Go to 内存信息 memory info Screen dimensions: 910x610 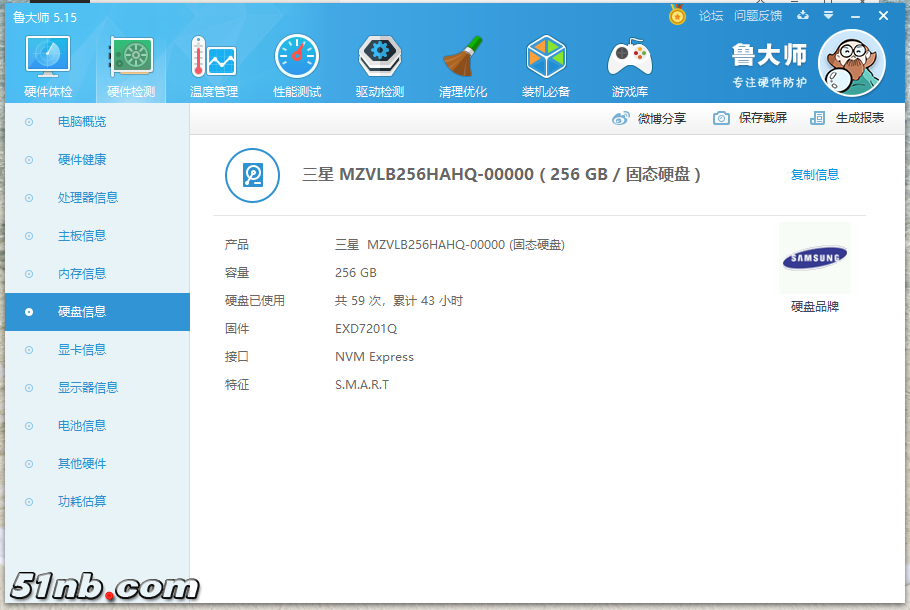pyautogui.click(x=82, y=274)
